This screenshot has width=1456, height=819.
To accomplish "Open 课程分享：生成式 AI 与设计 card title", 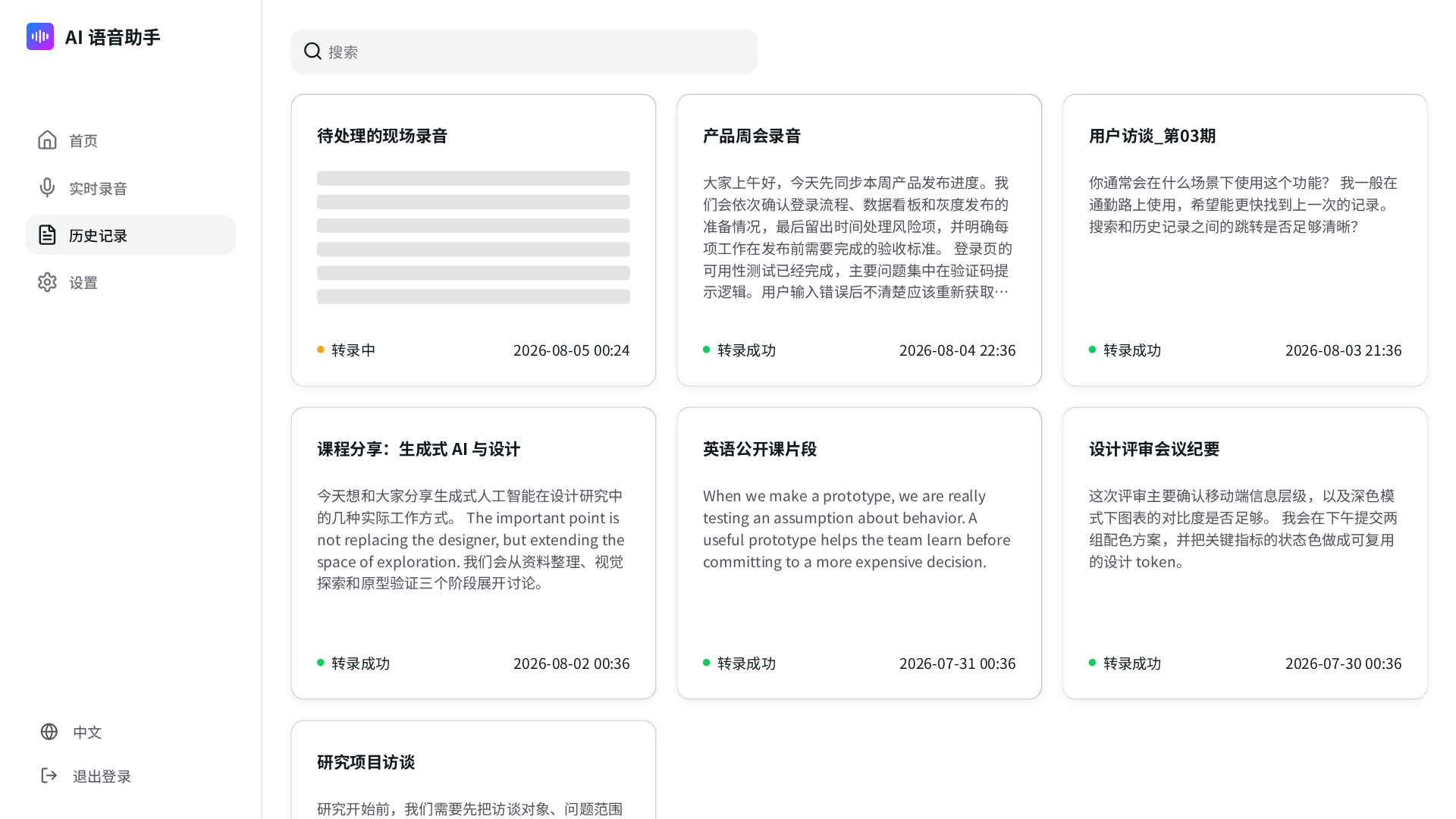I will coord(419,449).
